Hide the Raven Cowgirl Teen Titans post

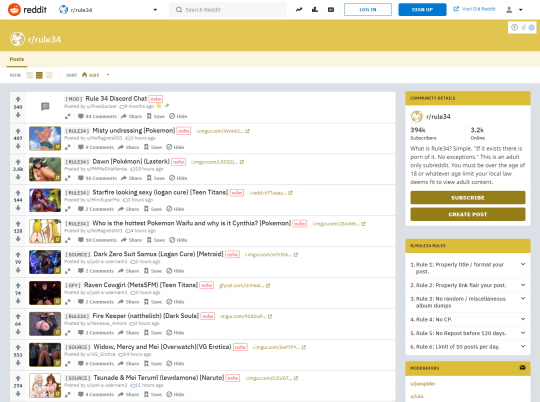click(x=175, y=302)
